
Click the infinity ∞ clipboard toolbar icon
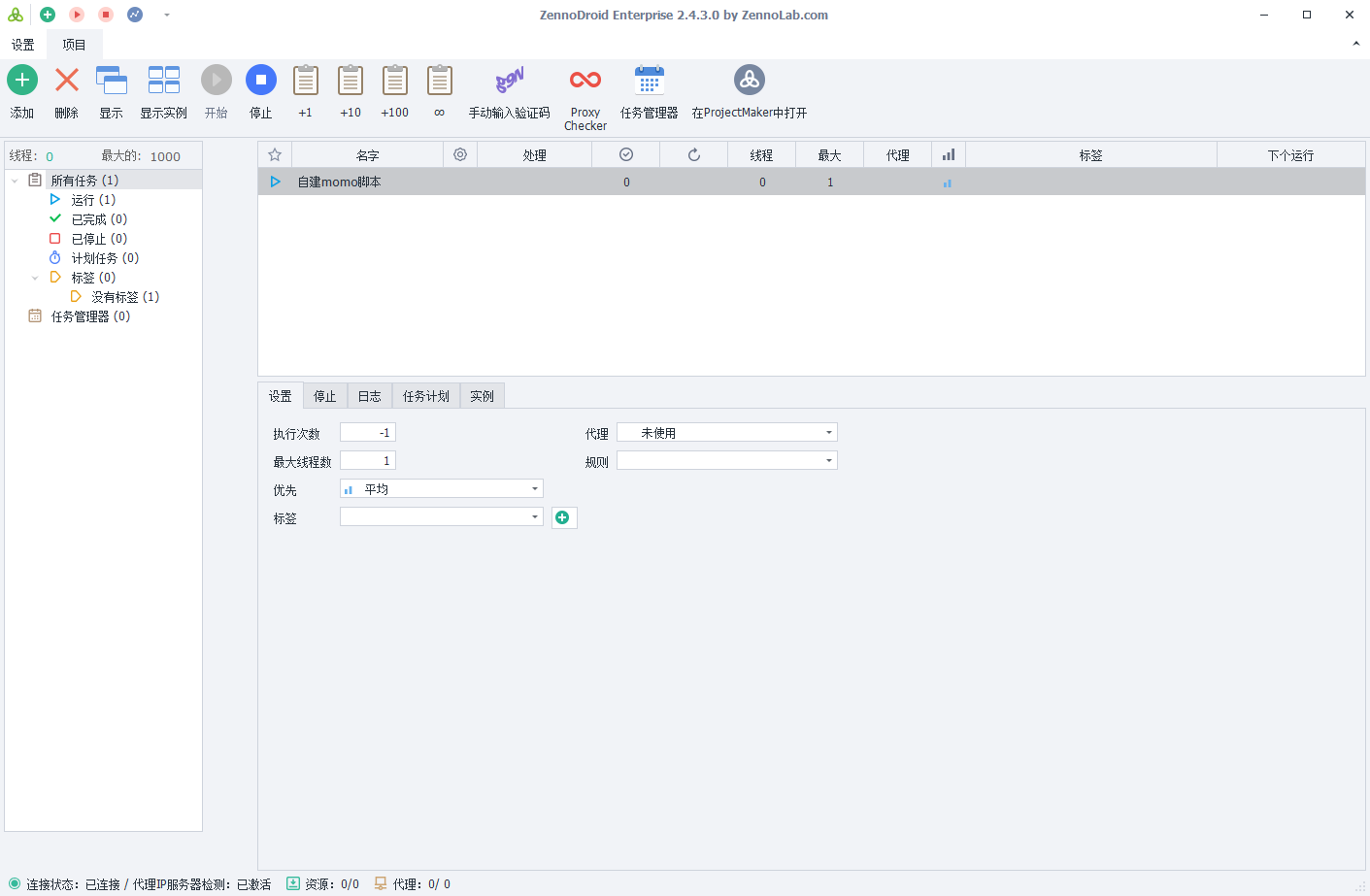pos(440,80)
